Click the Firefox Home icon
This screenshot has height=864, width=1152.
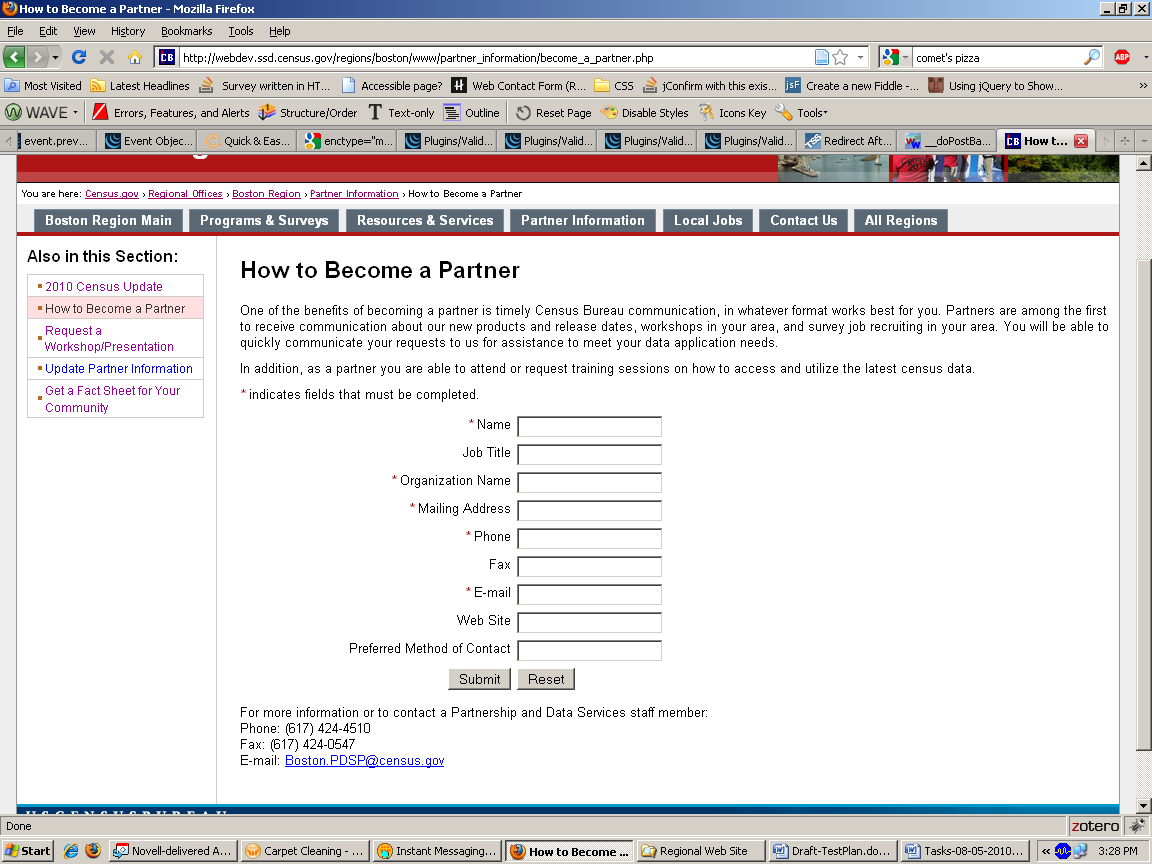[x=135, y=57]
